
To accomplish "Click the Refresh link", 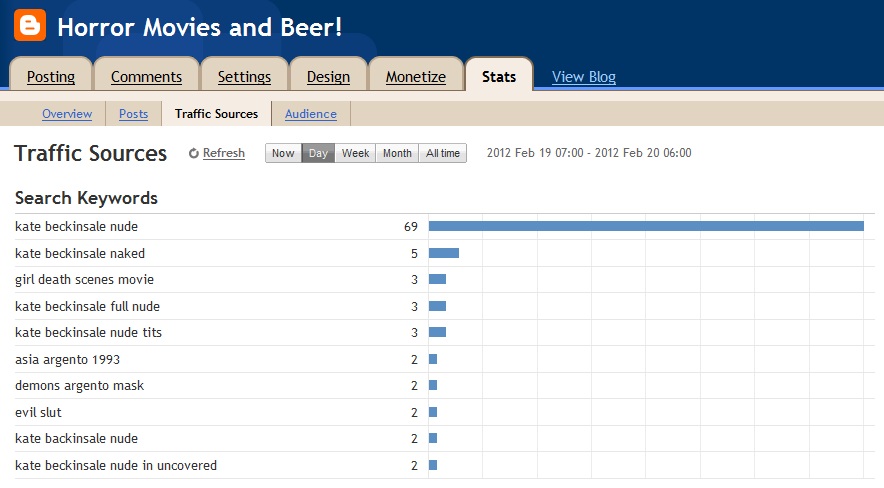I will click(x=224, y=153).
